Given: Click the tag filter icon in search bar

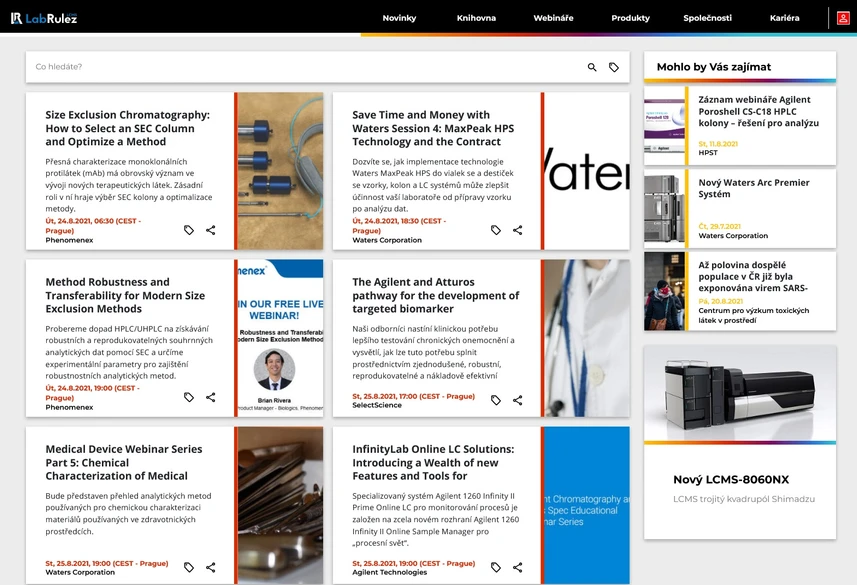Looking at the screenshot, I should [614, 67].
